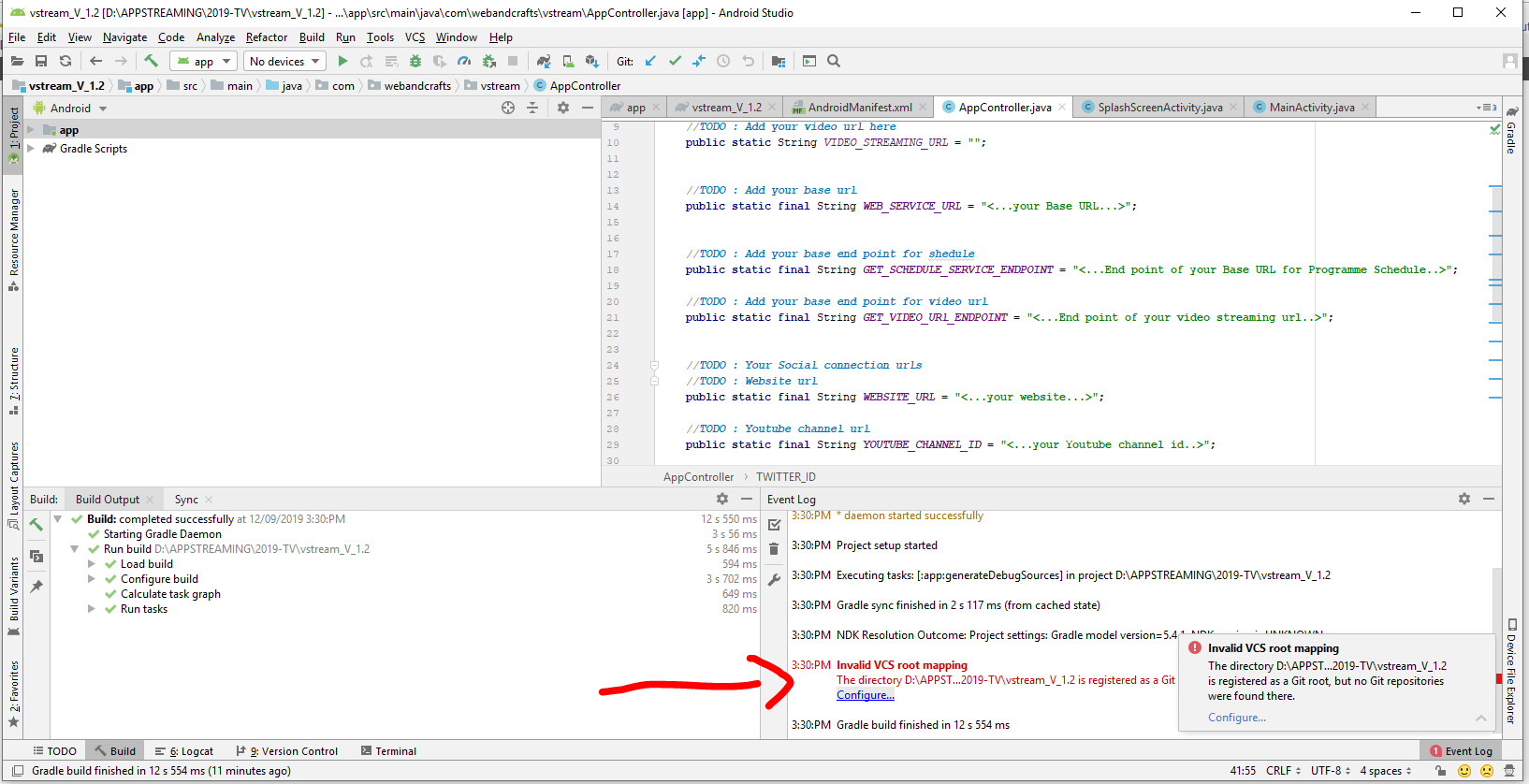The height and width of the screenshot is (784, 1529).
Task: Switch to the AndroidManifest.xml tab
Action: pyautogui.click(x=859, y=108)
